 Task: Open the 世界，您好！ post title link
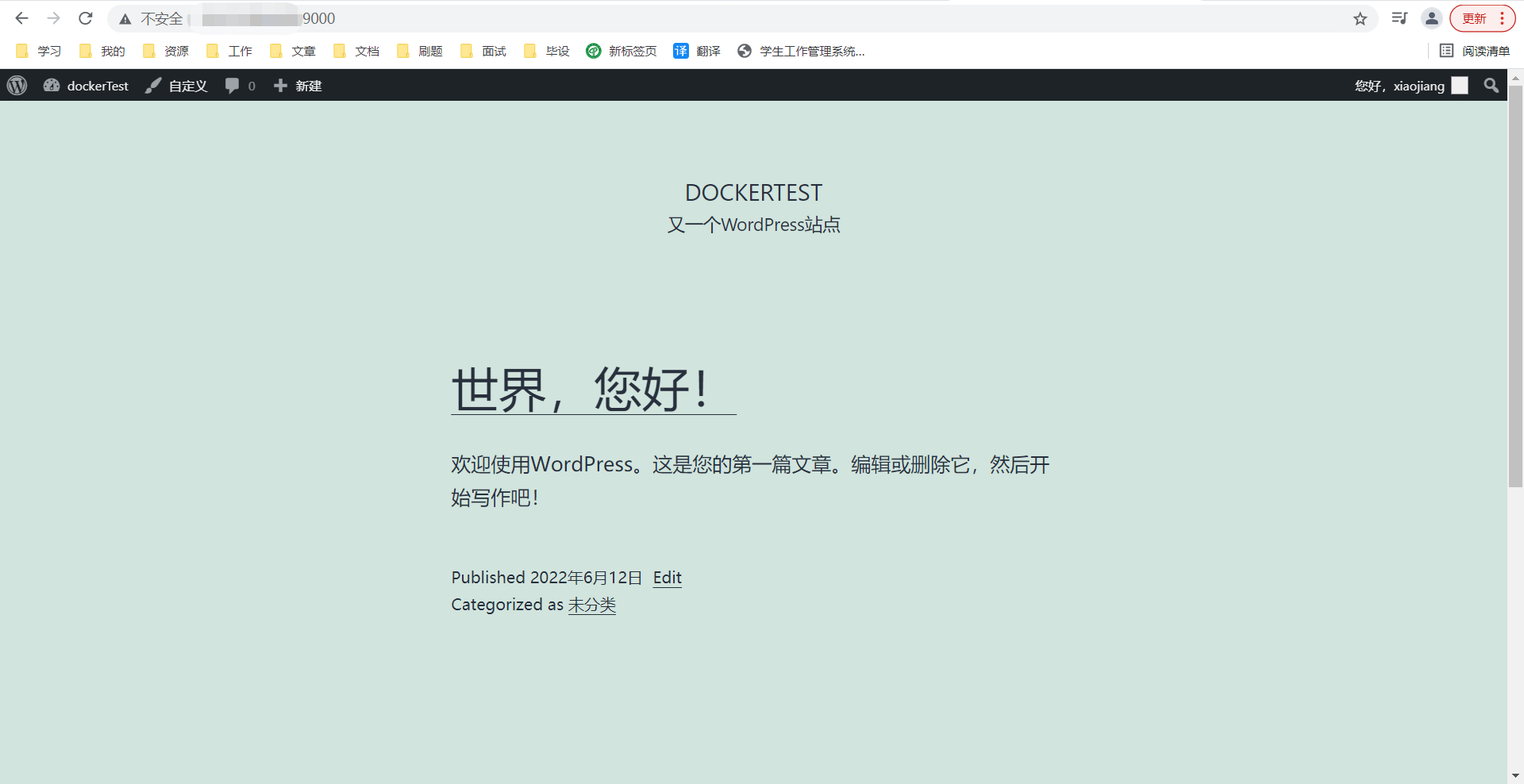(x=579, y=390)
